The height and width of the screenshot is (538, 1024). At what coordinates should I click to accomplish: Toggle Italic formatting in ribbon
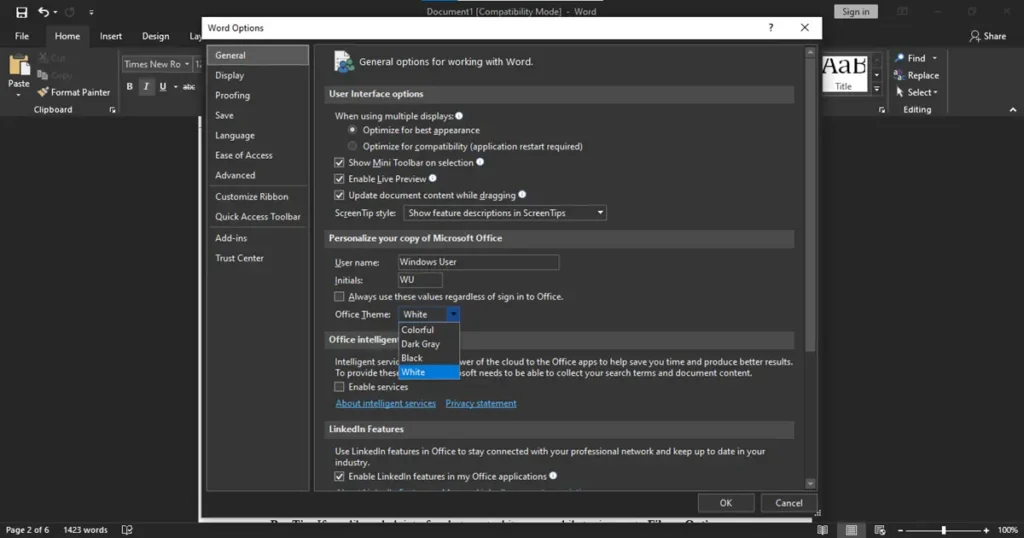point(146,86)
